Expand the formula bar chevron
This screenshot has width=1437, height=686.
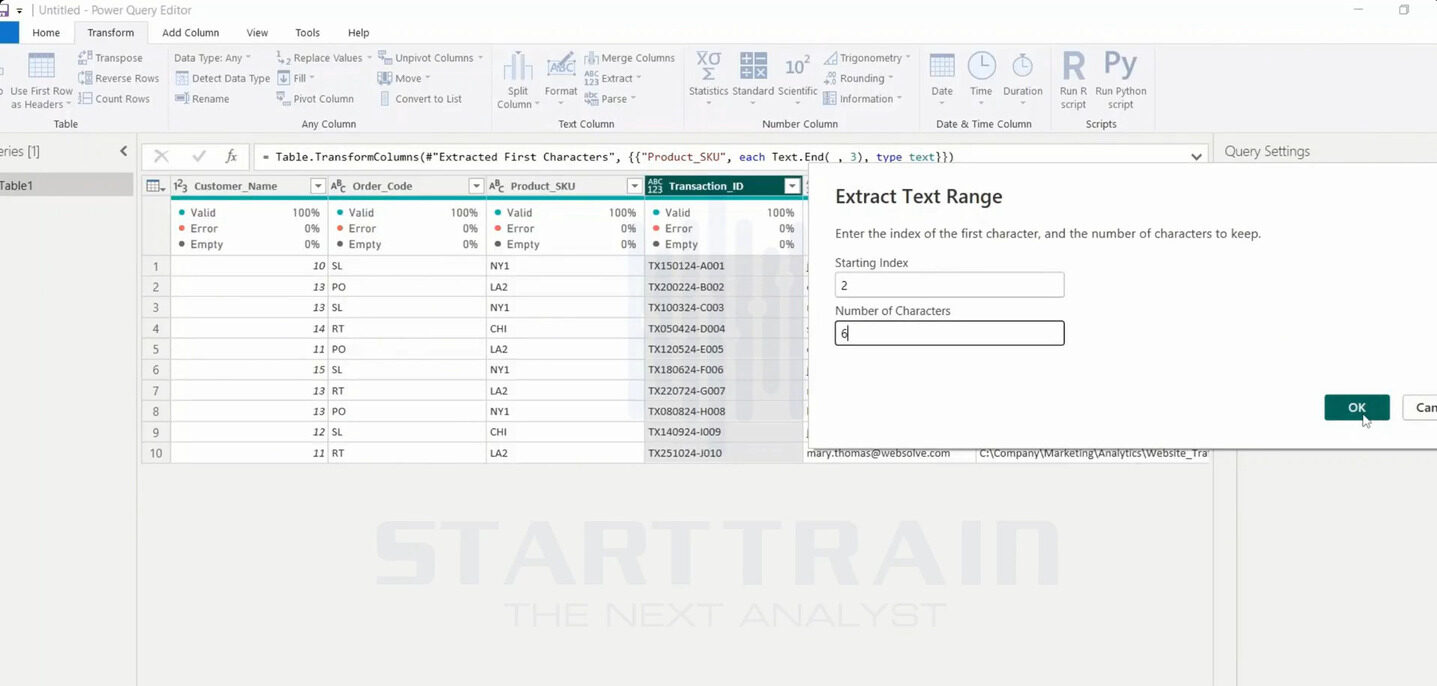coord(1196,157)
